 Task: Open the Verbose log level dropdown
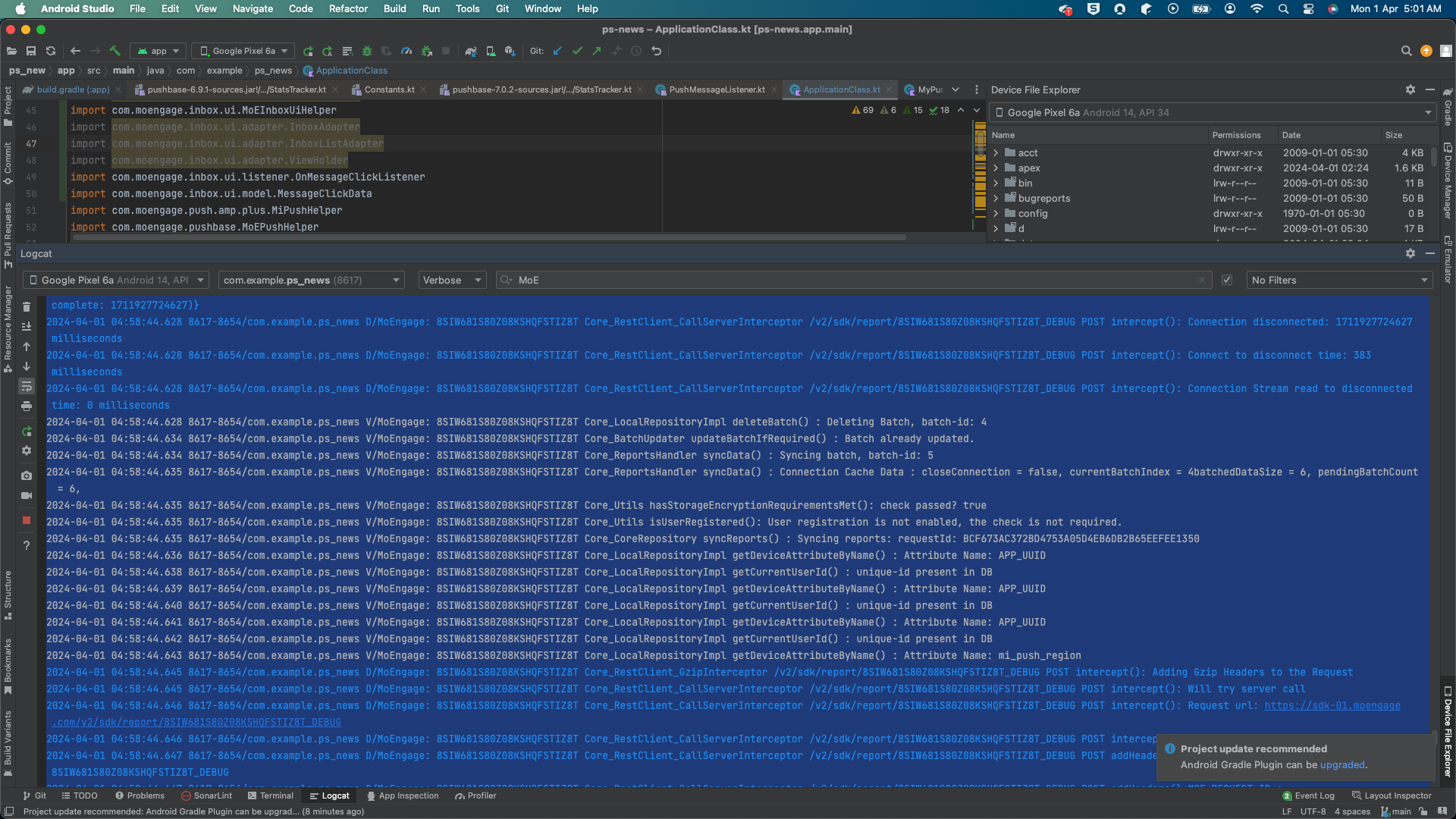point(452,280)
